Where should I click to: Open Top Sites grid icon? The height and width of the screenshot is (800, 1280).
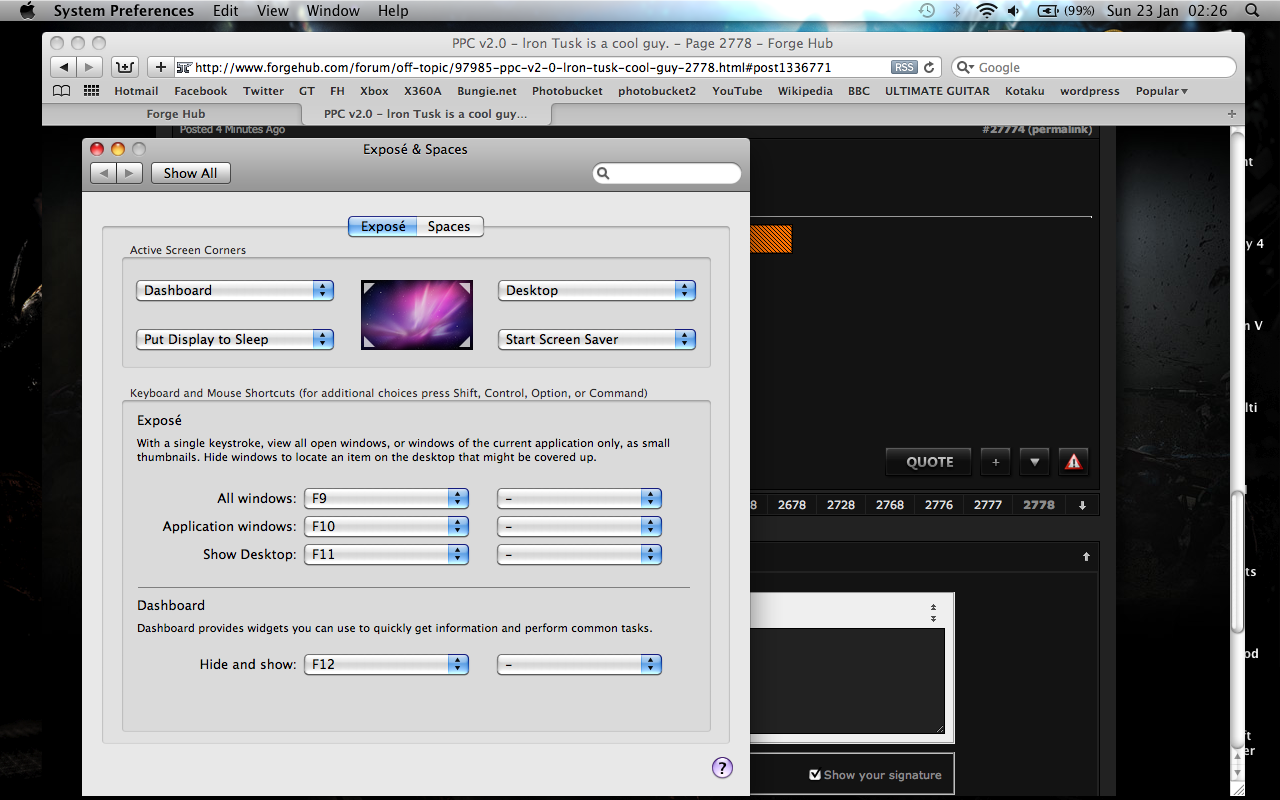(92, 91)
